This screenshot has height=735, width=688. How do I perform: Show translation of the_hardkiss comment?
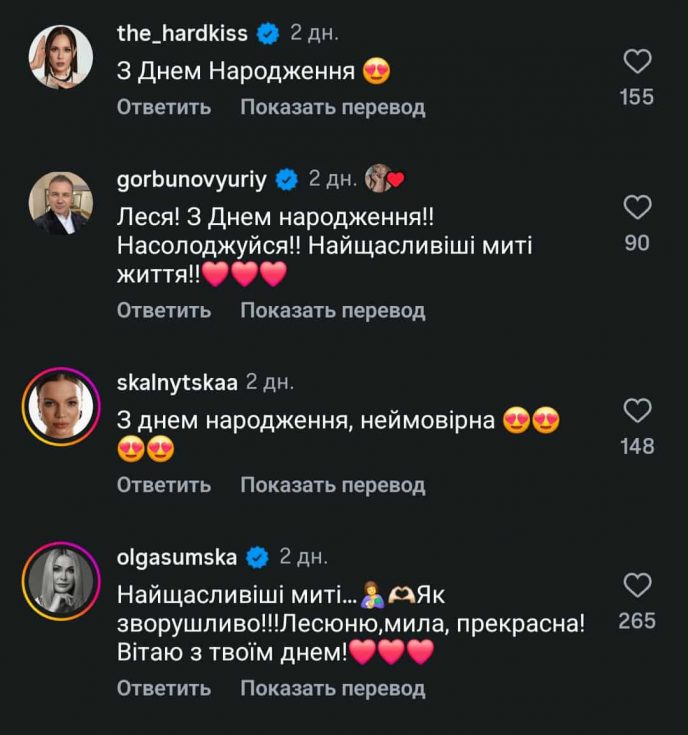pyautogui.click(x=332, y=107)
